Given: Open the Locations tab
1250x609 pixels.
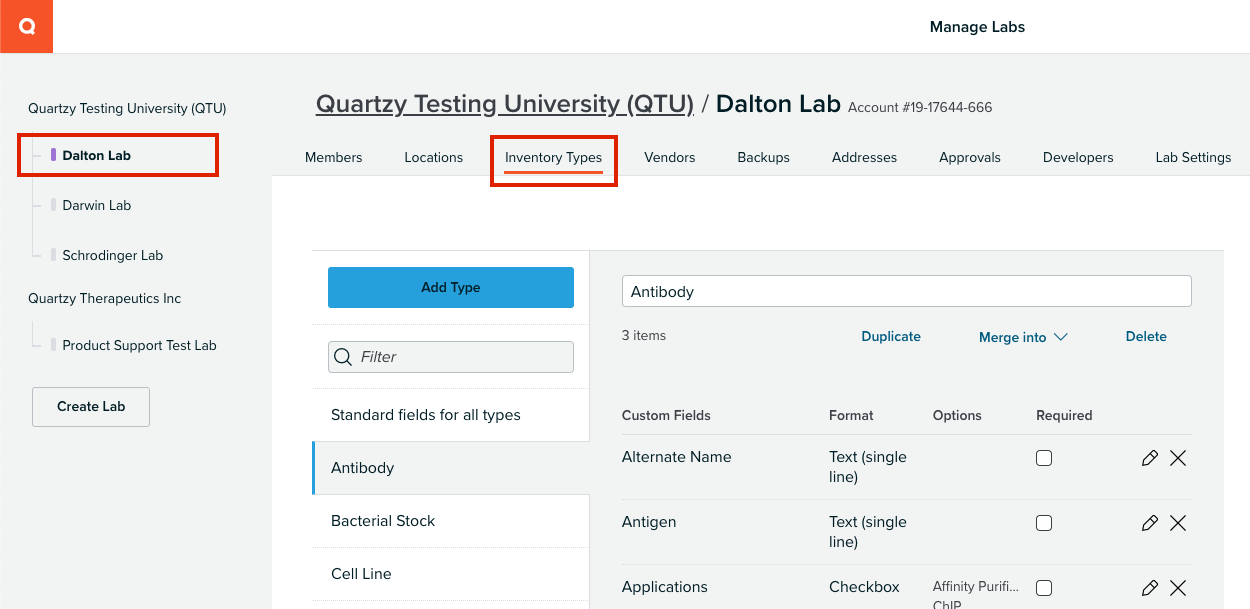Looking at the screenshot, I should pyautogui.click(x=434, y=157).
